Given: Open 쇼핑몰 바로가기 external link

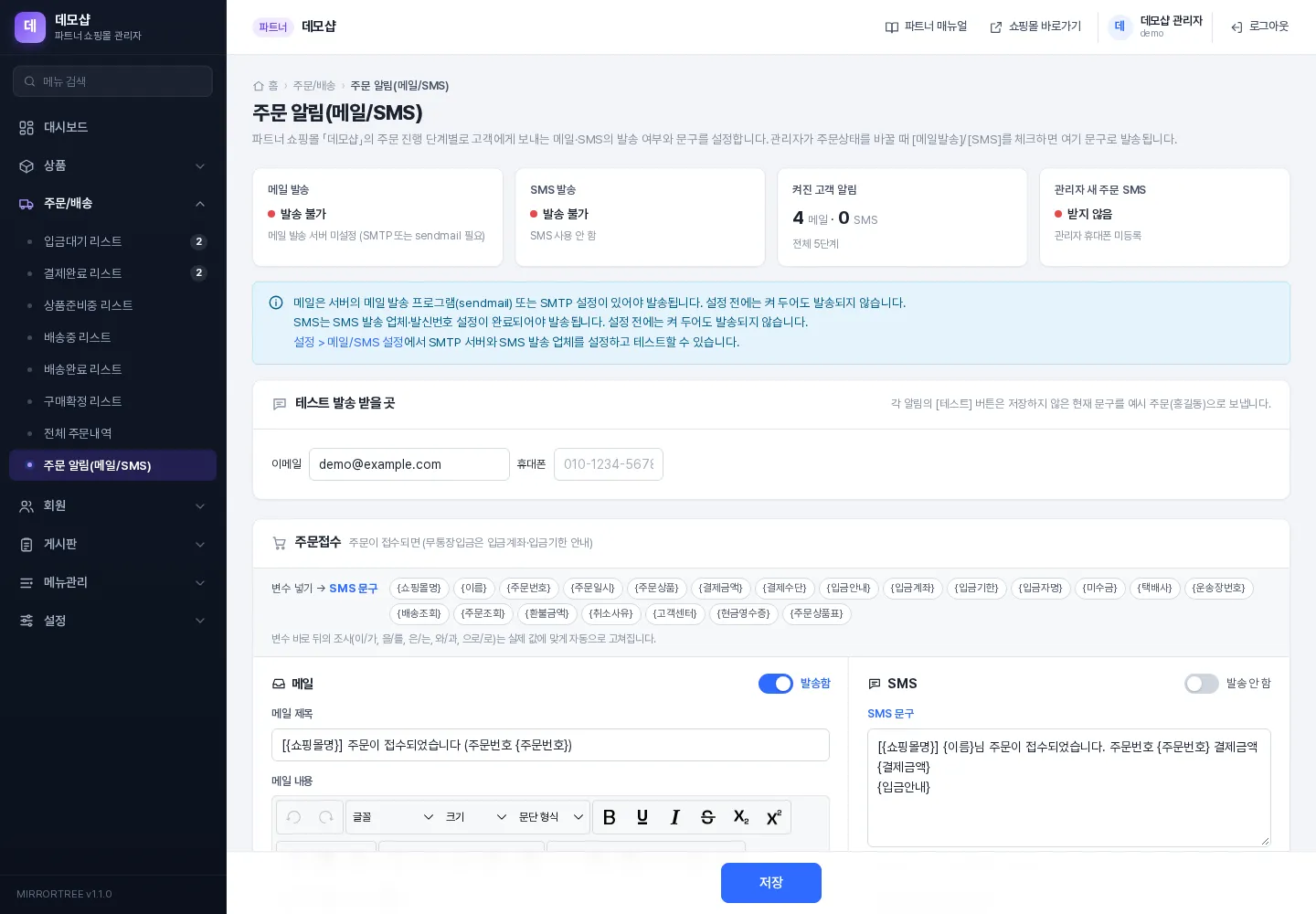Looking at the screenshot, I should click(x=1035, y=27).
